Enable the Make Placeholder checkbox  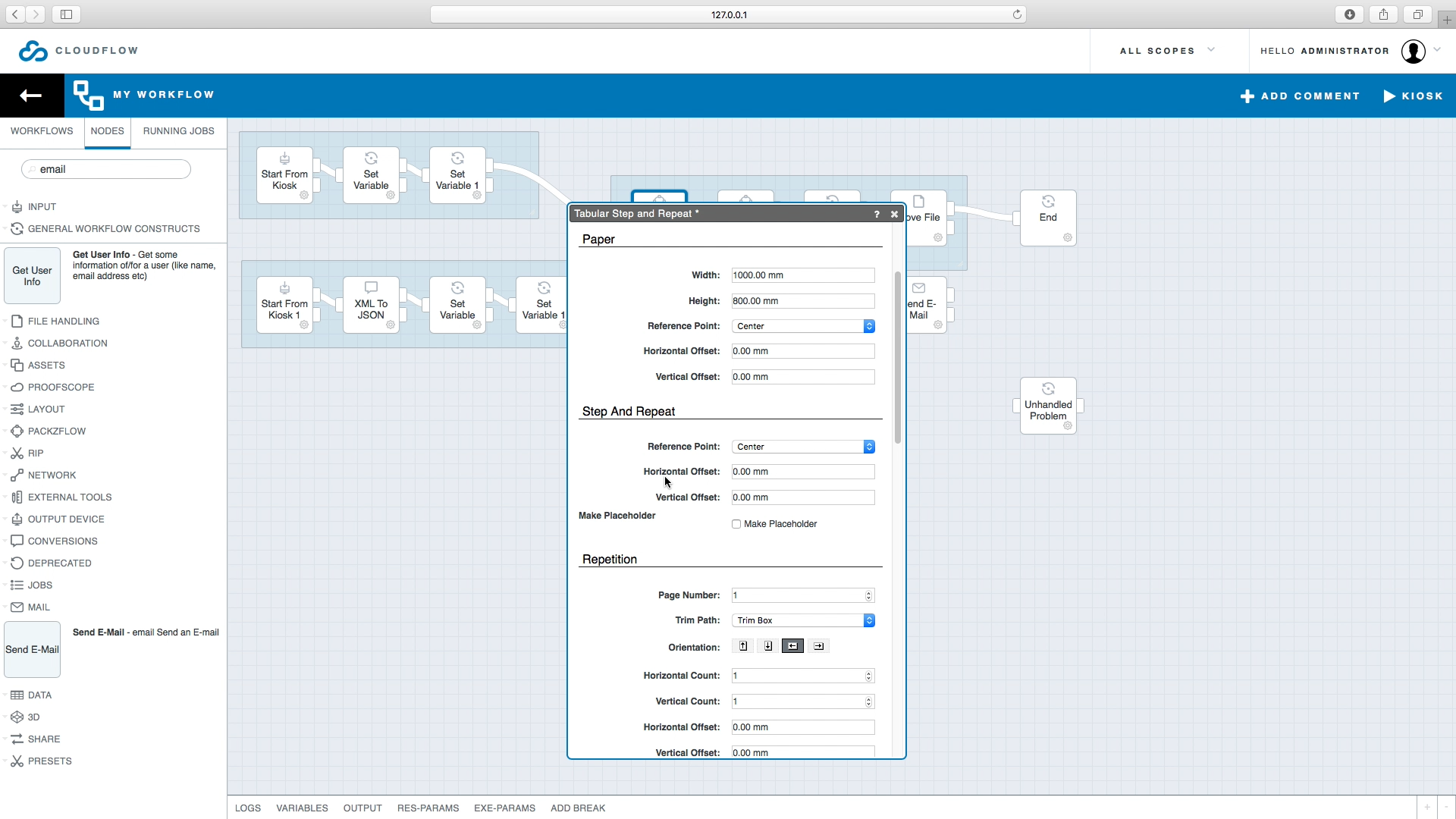pos(736,524)
